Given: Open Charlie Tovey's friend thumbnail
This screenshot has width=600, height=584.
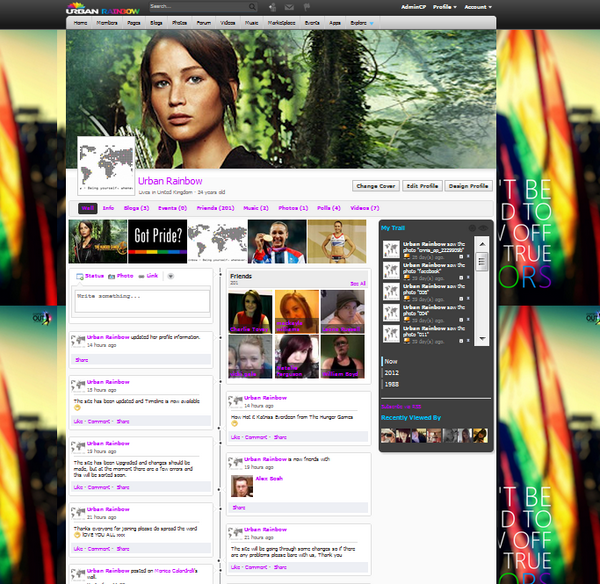Looking at the screenshot, I should (x=250, y=312).
